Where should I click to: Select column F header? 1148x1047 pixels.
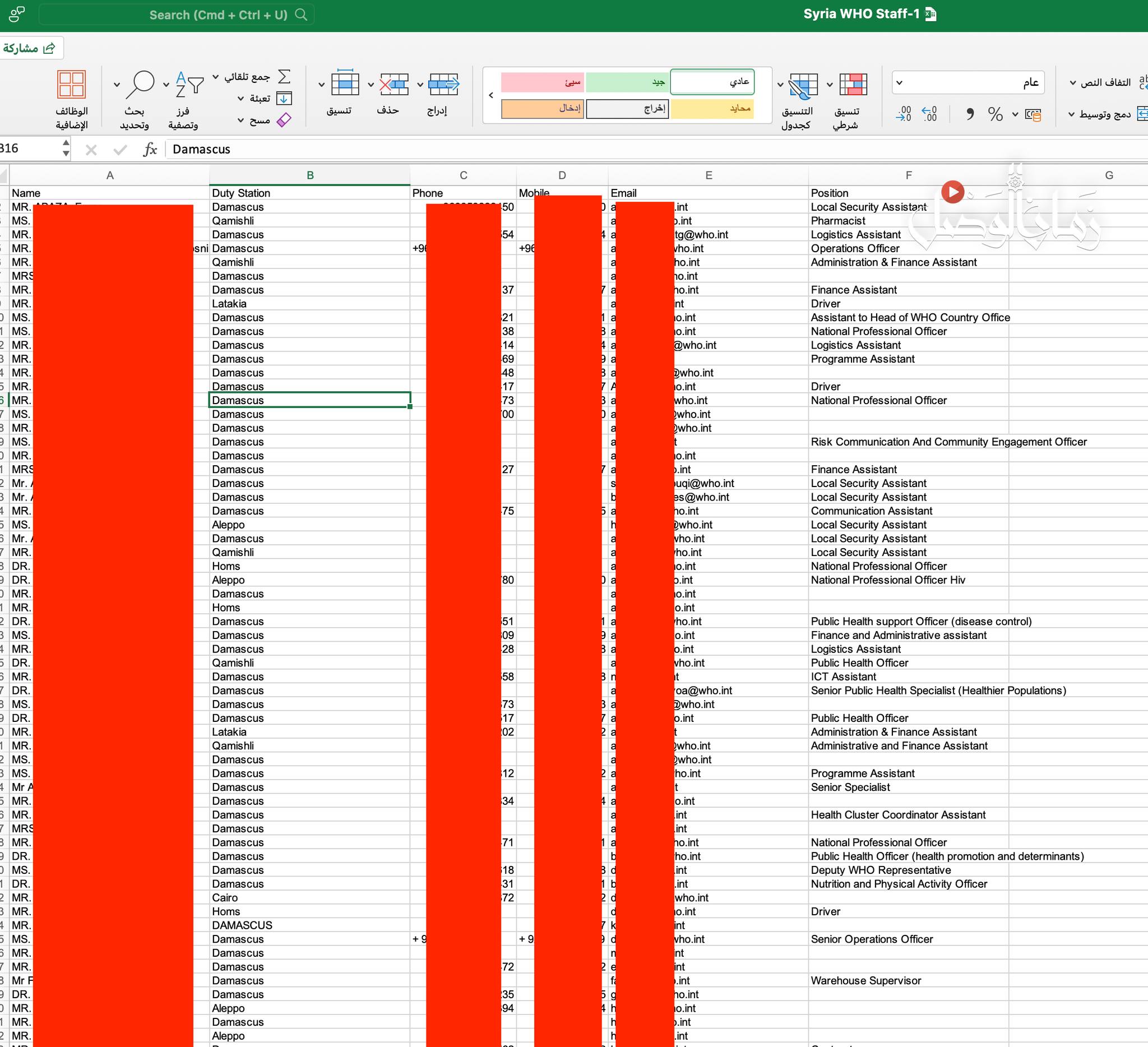click(908, 175)
